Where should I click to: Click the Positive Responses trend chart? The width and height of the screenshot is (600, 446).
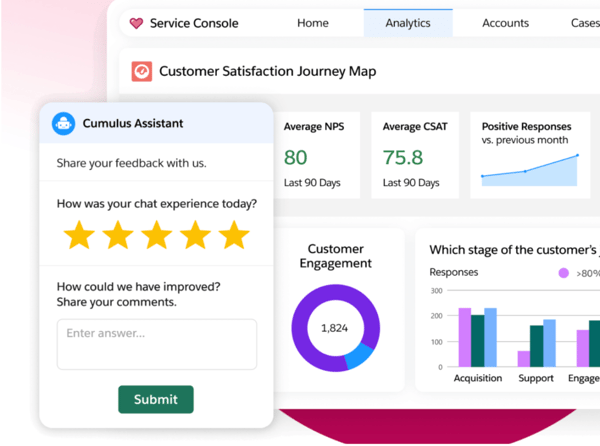[530, 171]
